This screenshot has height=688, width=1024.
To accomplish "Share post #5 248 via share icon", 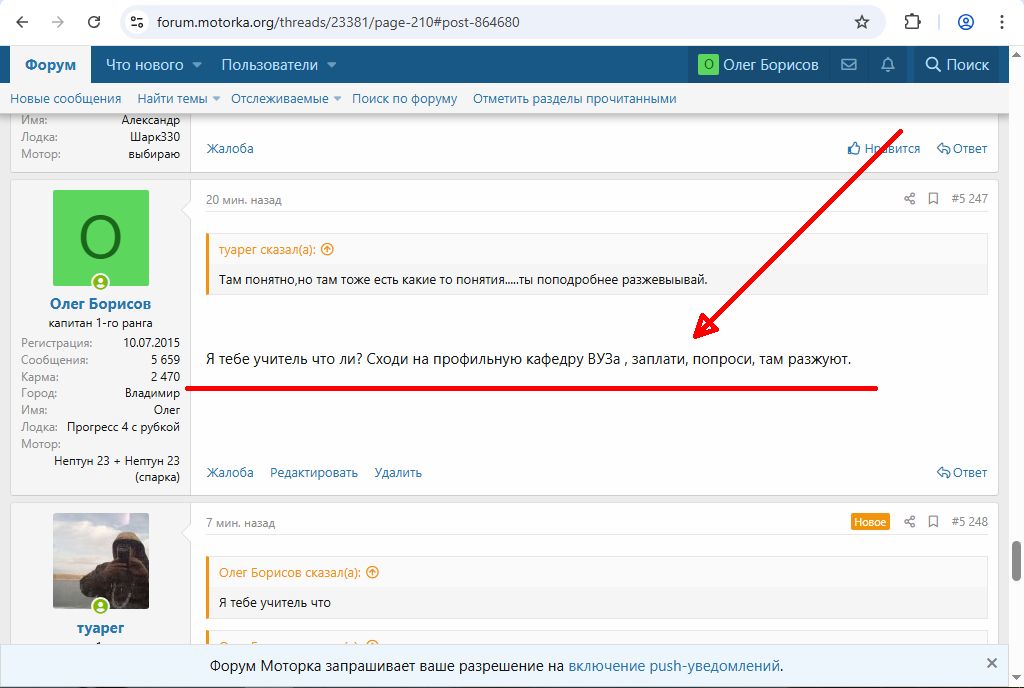I will pos(909,522).
